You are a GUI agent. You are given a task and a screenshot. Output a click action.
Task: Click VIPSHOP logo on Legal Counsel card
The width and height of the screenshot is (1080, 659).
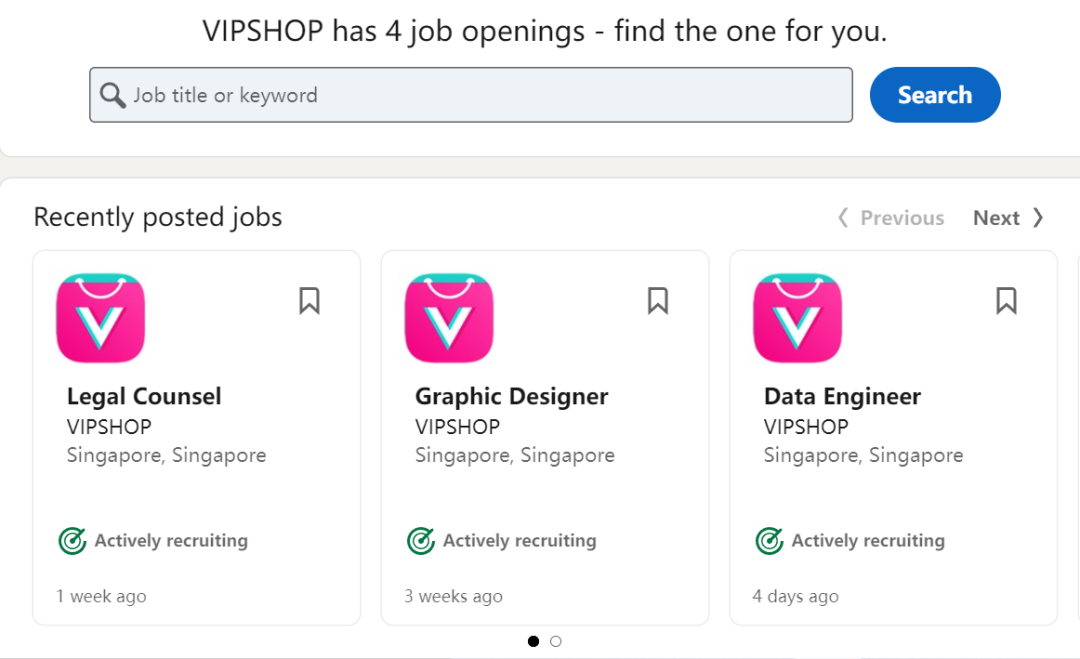101,318
